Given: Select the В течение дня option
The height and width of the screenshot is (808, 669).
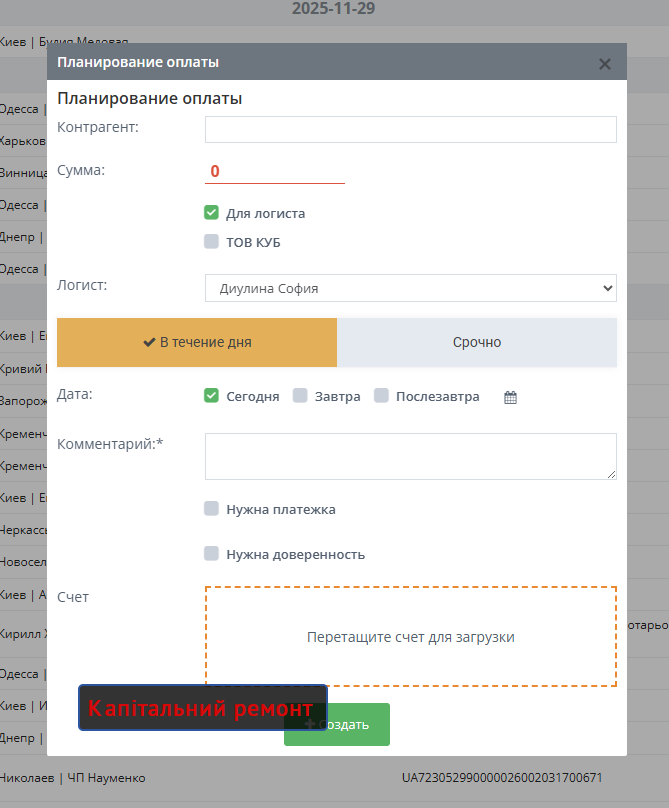Looking at the screenshot, I should point(197,342).
